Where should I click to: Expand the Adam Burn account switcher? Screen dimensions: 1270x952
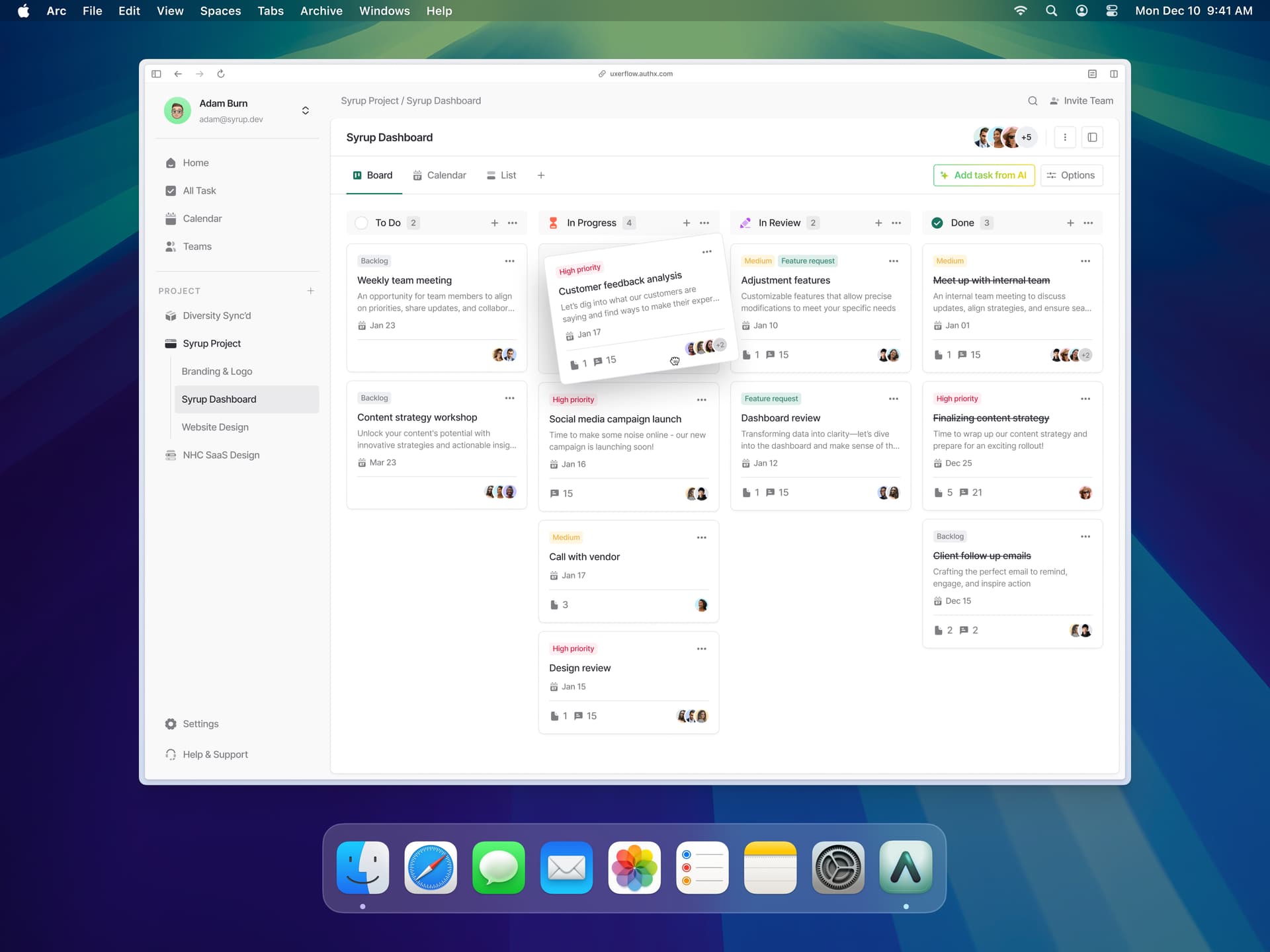[305, 110]
